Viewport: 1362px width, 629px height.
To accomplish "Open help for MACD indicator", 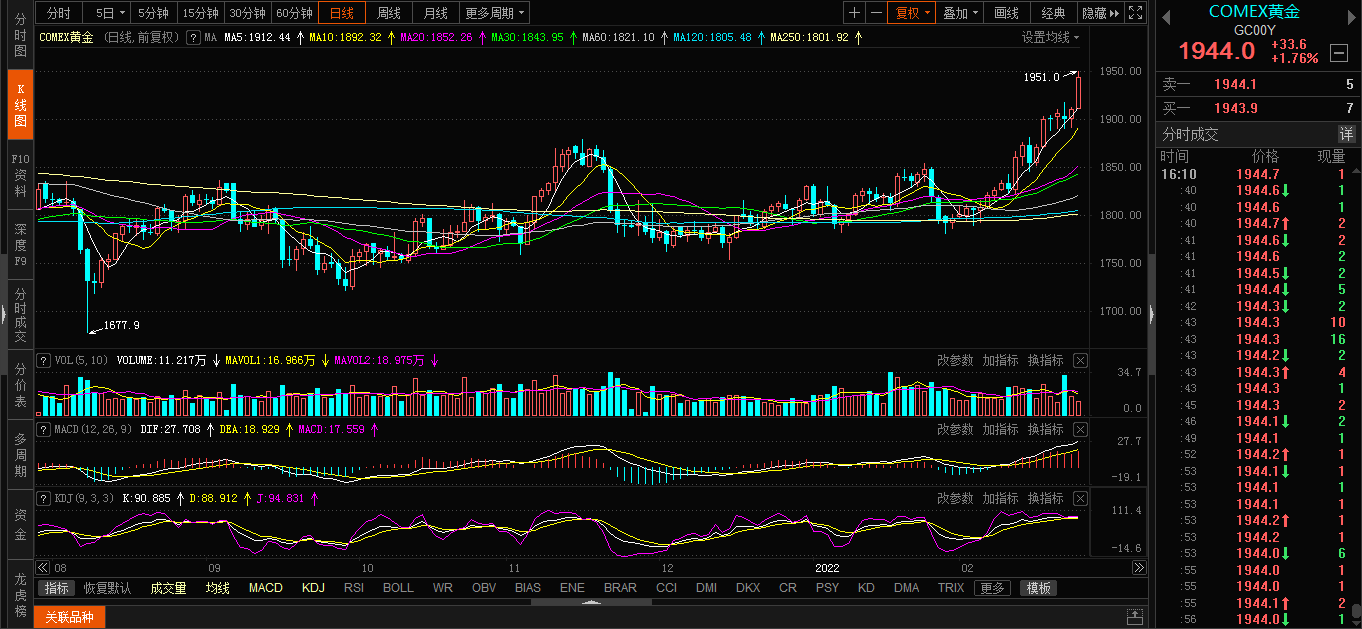I will pyautogui.click(x=43, y=429).
